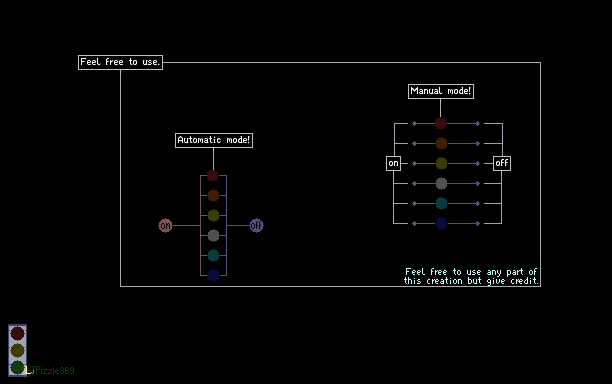612x384 pixels.
Task: Toggle the square "on" box in Manual mode
Action: click(x=393, y=163)
